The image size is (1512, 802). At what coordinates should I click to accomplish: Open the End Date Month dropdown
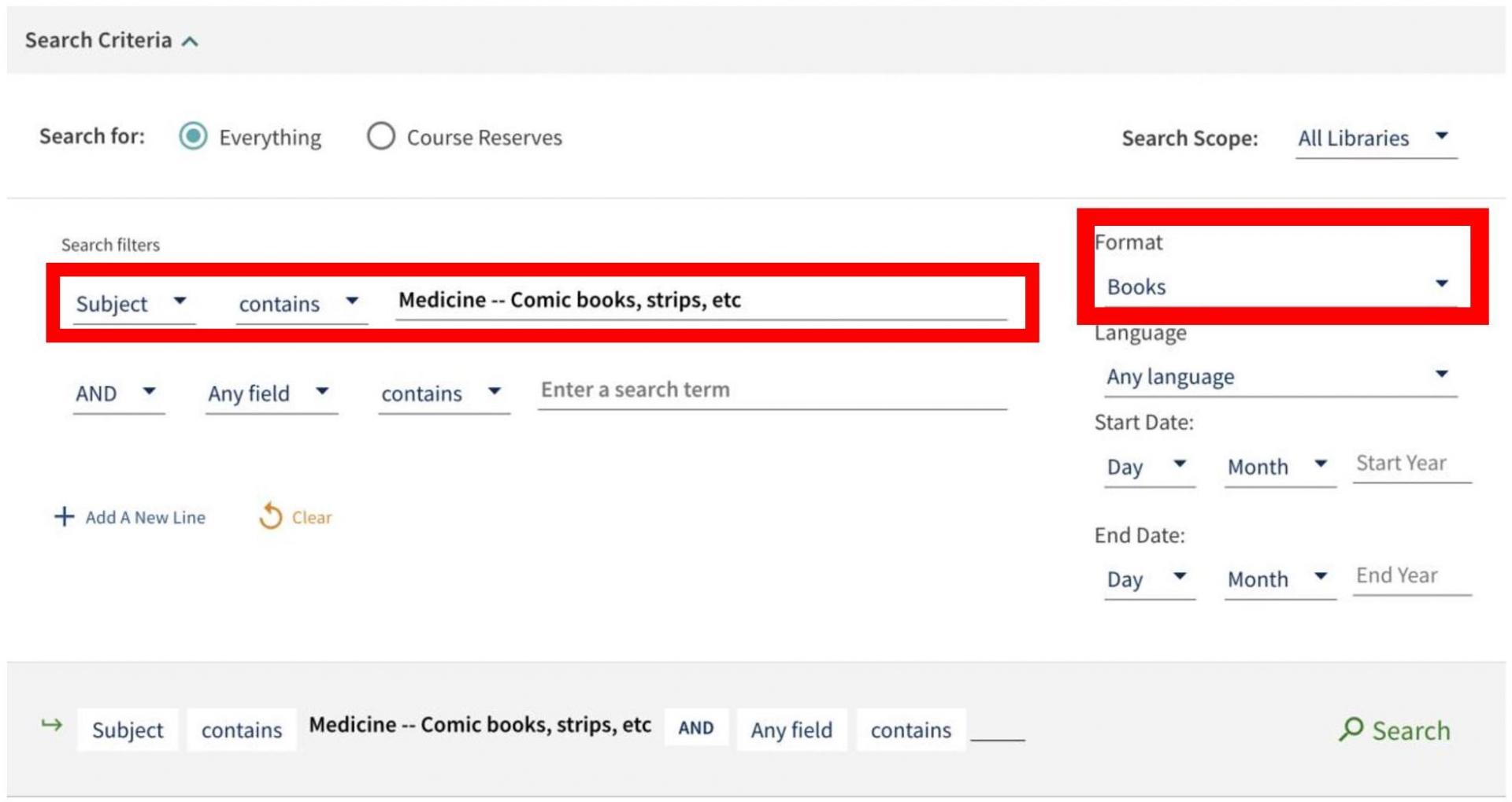point(1280,580)
